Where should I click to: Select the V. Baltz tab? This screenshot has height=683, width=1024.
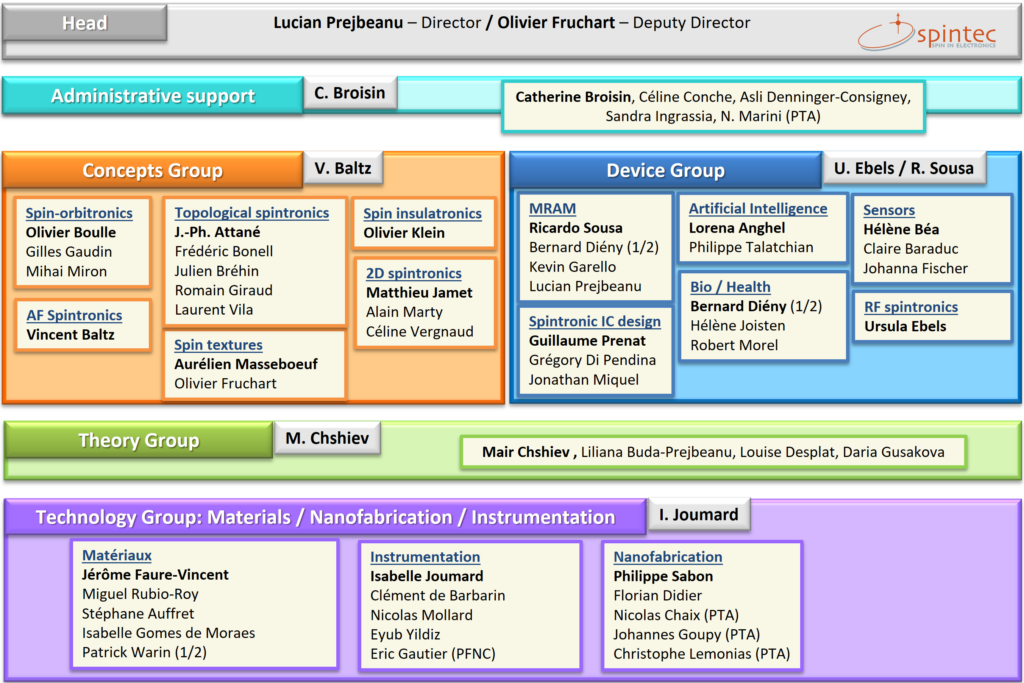[343, 168]
